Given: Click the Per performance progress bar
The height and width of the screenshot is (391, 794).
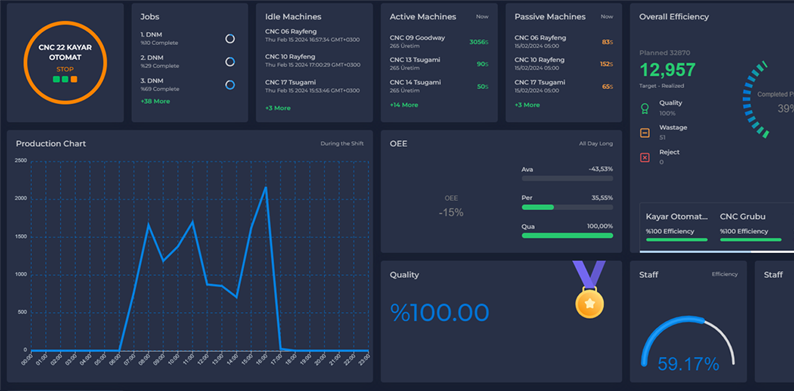Looking at the screenshot, I should coord(567,207).
